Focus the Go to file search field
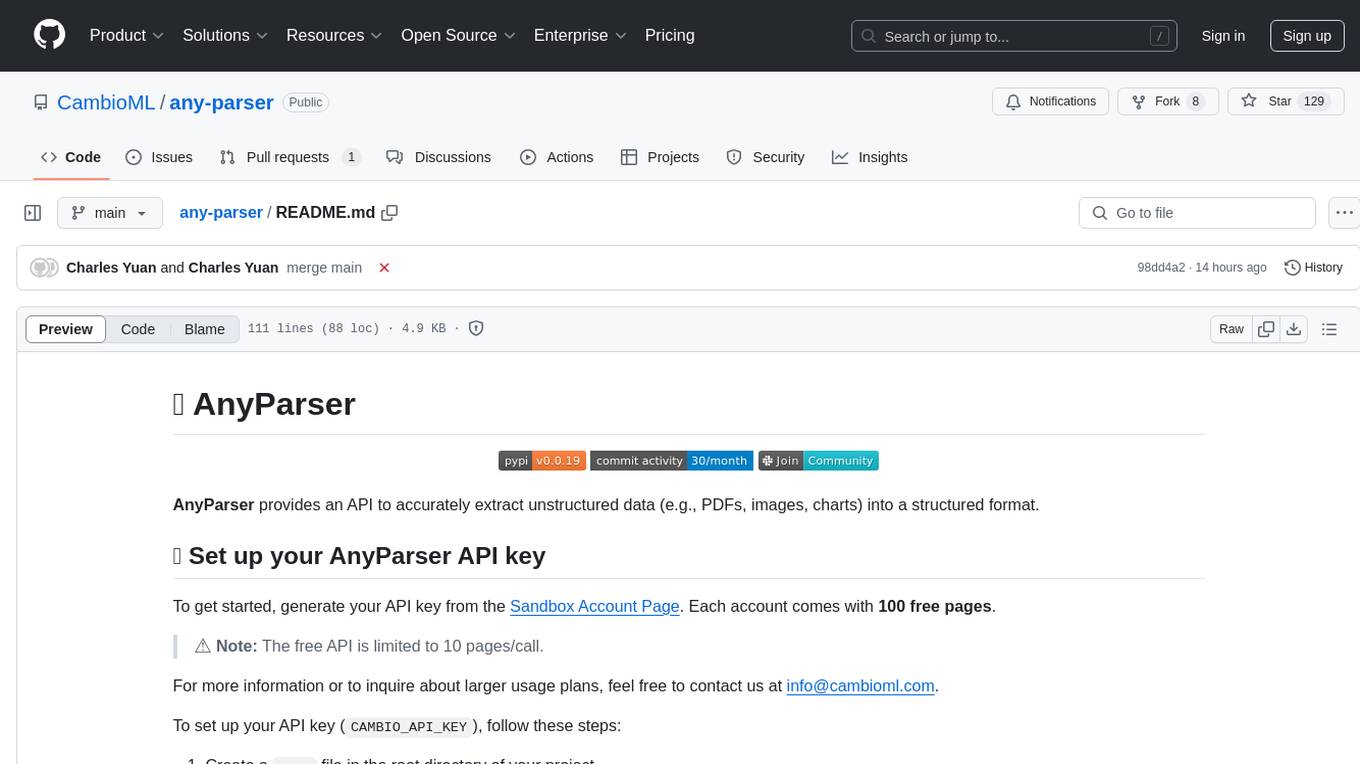Screen dimensions: 1360x764 1197,213
